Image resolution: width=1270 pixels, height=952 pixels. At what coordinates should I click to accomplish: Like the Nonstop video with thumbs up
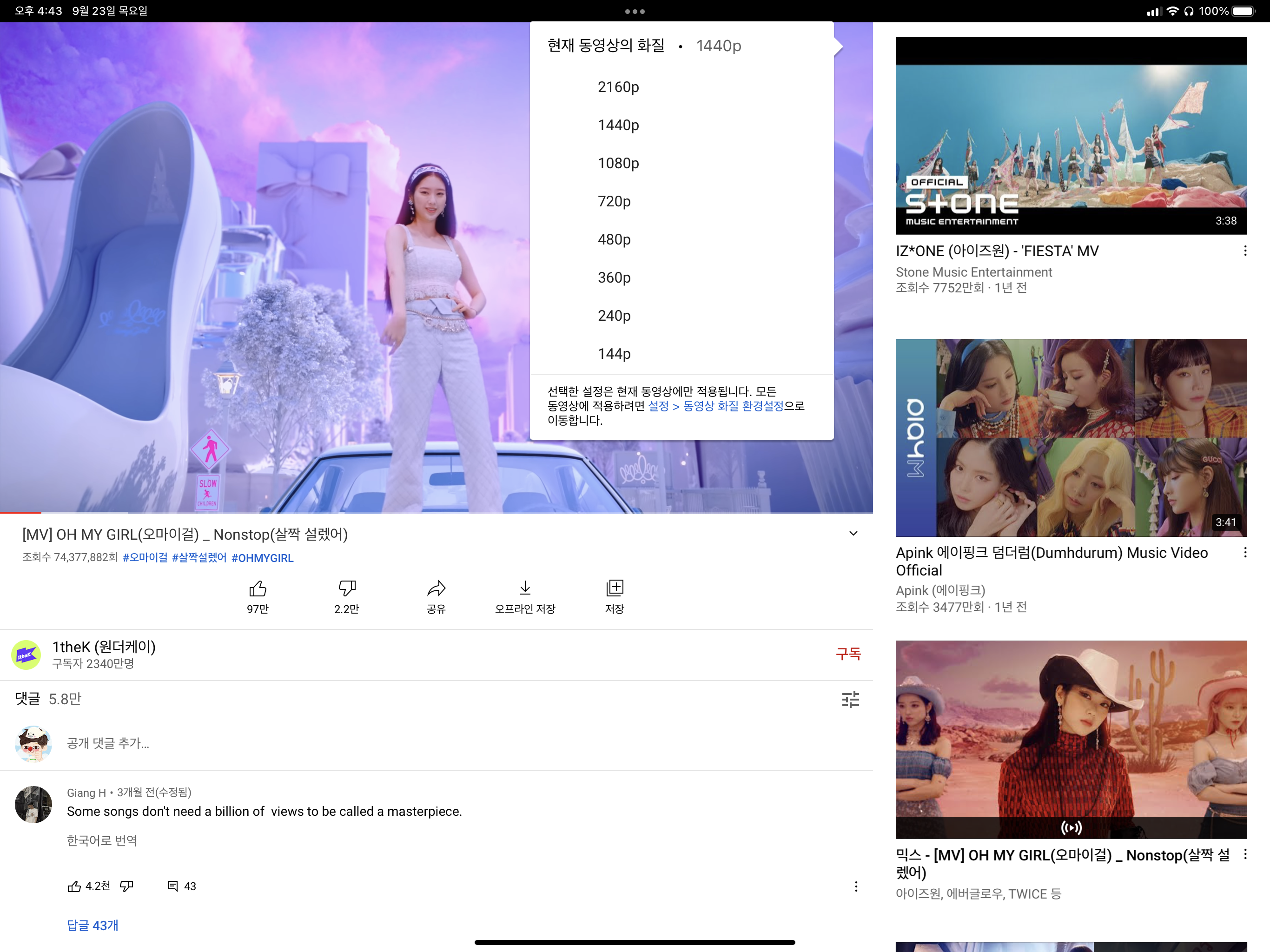[257, 588]
